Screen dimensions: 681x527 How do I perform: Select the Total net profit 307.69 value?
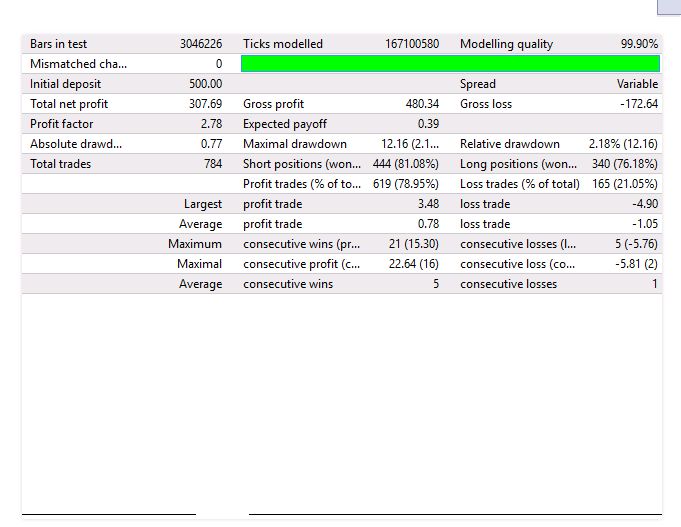click(204, 104)
